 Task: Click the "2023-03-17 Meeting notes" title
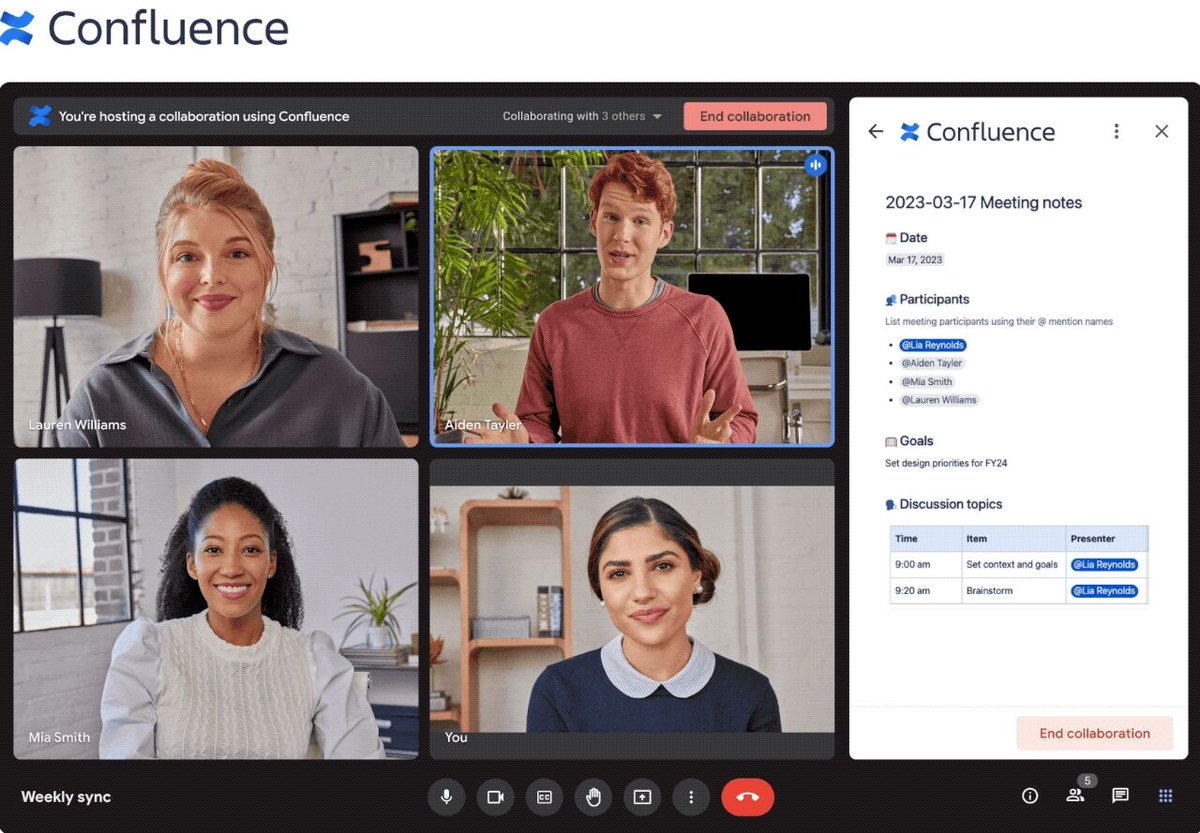tap(983, 202)
